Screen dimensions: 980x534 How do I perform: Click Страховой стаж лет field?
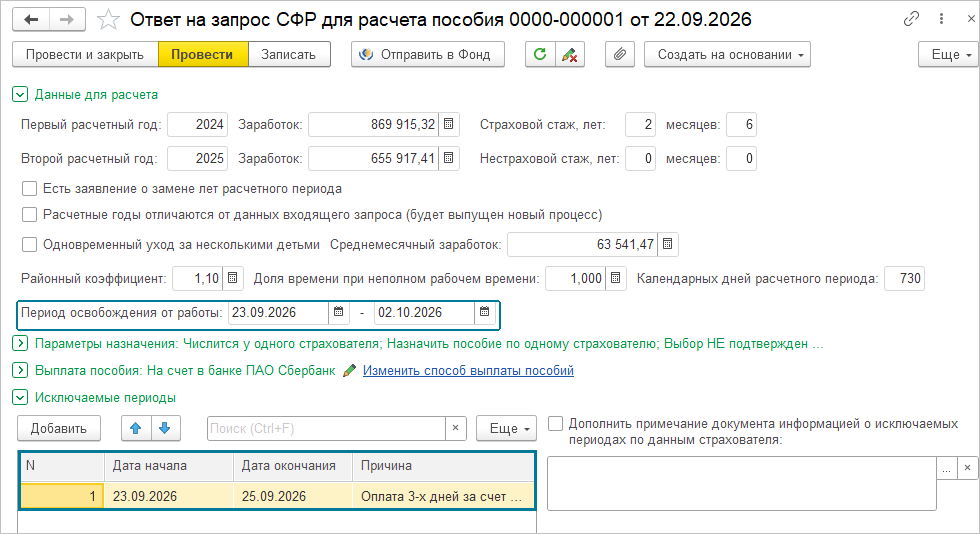tap(641, 124)
